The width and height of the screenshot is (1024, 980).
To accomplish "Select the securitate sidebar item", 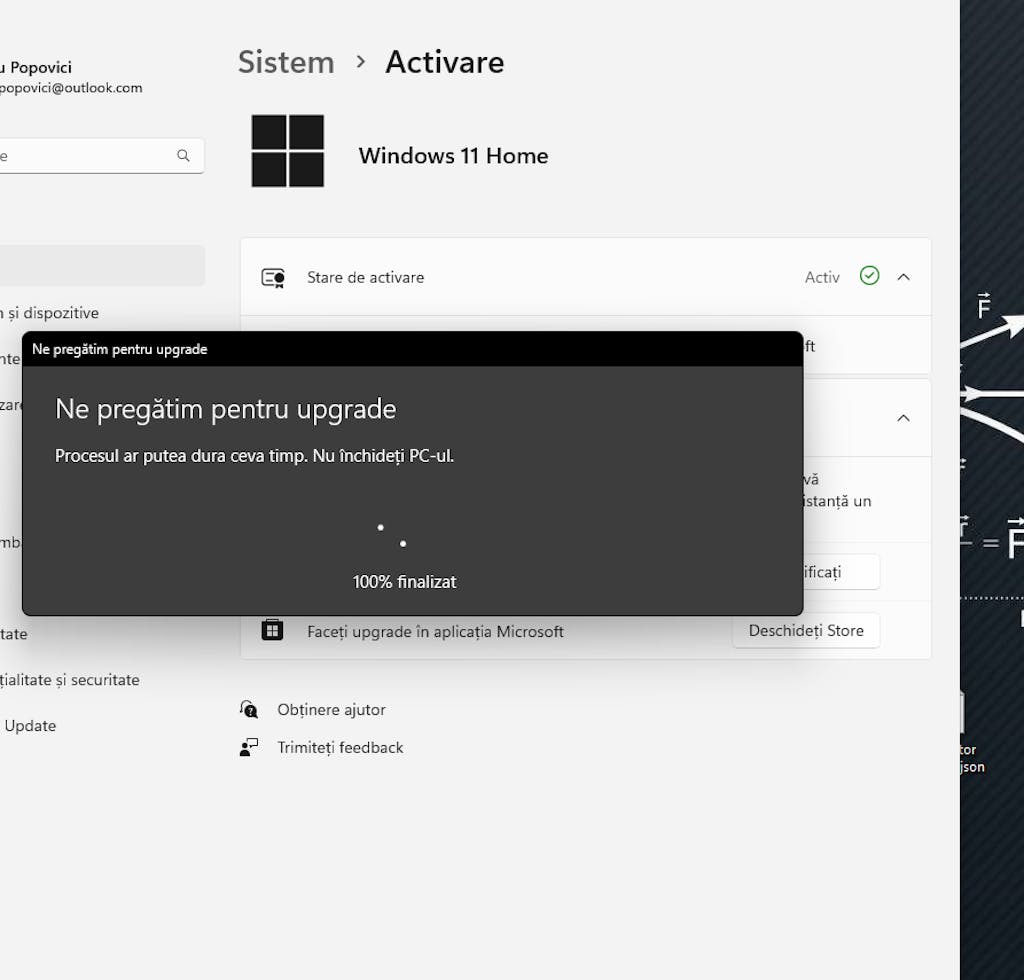I will coord(70,679).
